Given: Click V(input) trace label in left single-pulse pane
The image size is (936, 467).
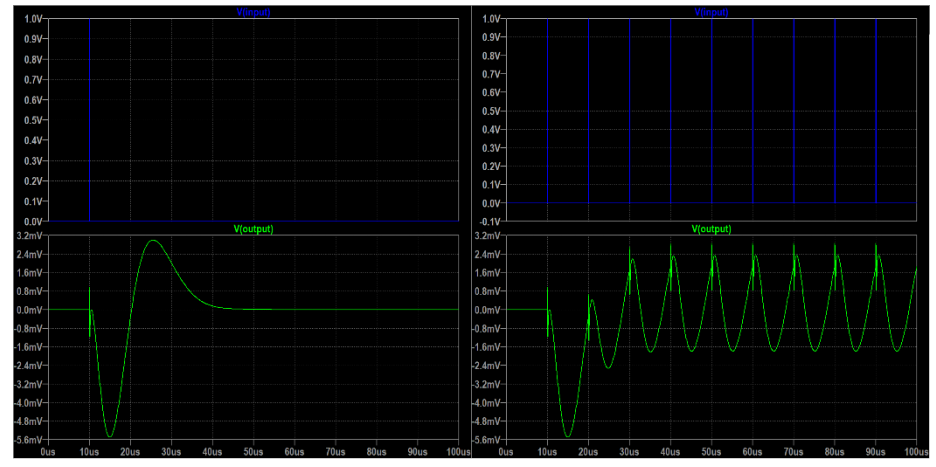Looking at the screenshot, I should coord(255,12).
